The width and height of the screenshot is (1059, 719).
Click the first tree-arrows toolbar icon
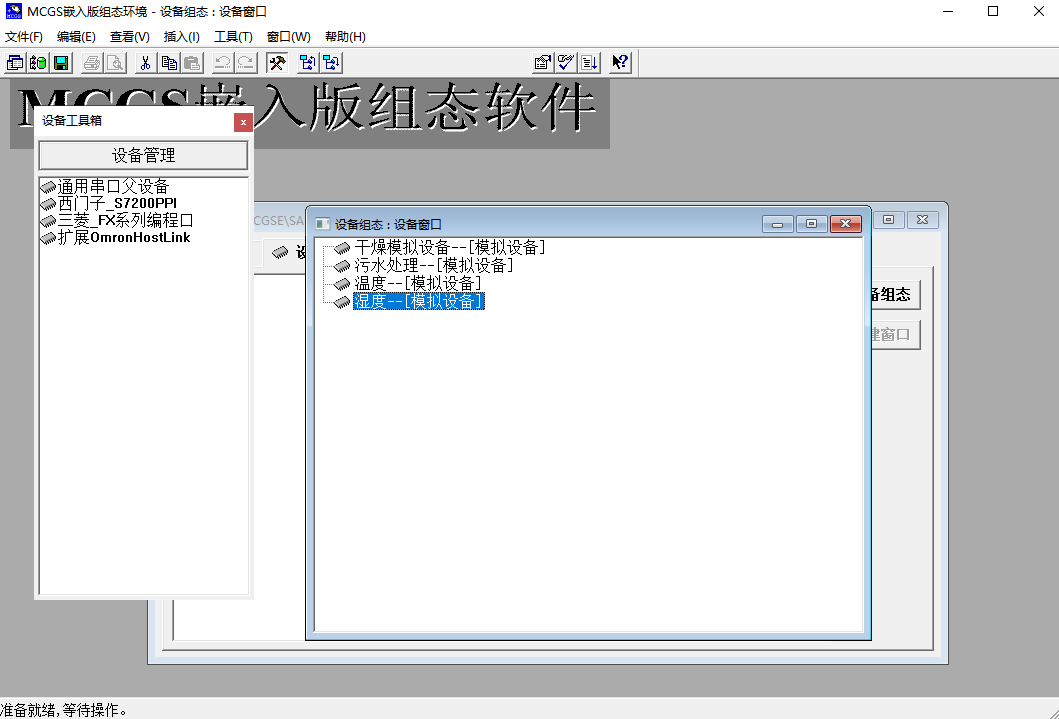tap(308, 63)
